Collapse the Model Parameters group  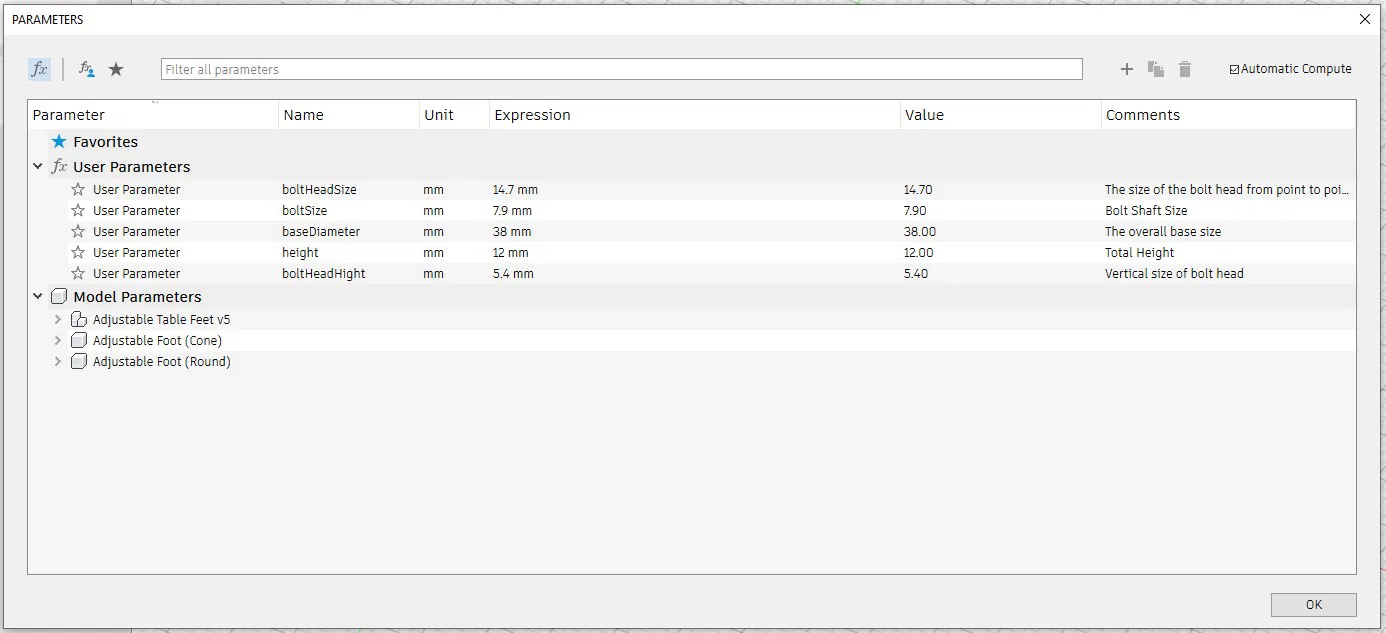[38, 297]
